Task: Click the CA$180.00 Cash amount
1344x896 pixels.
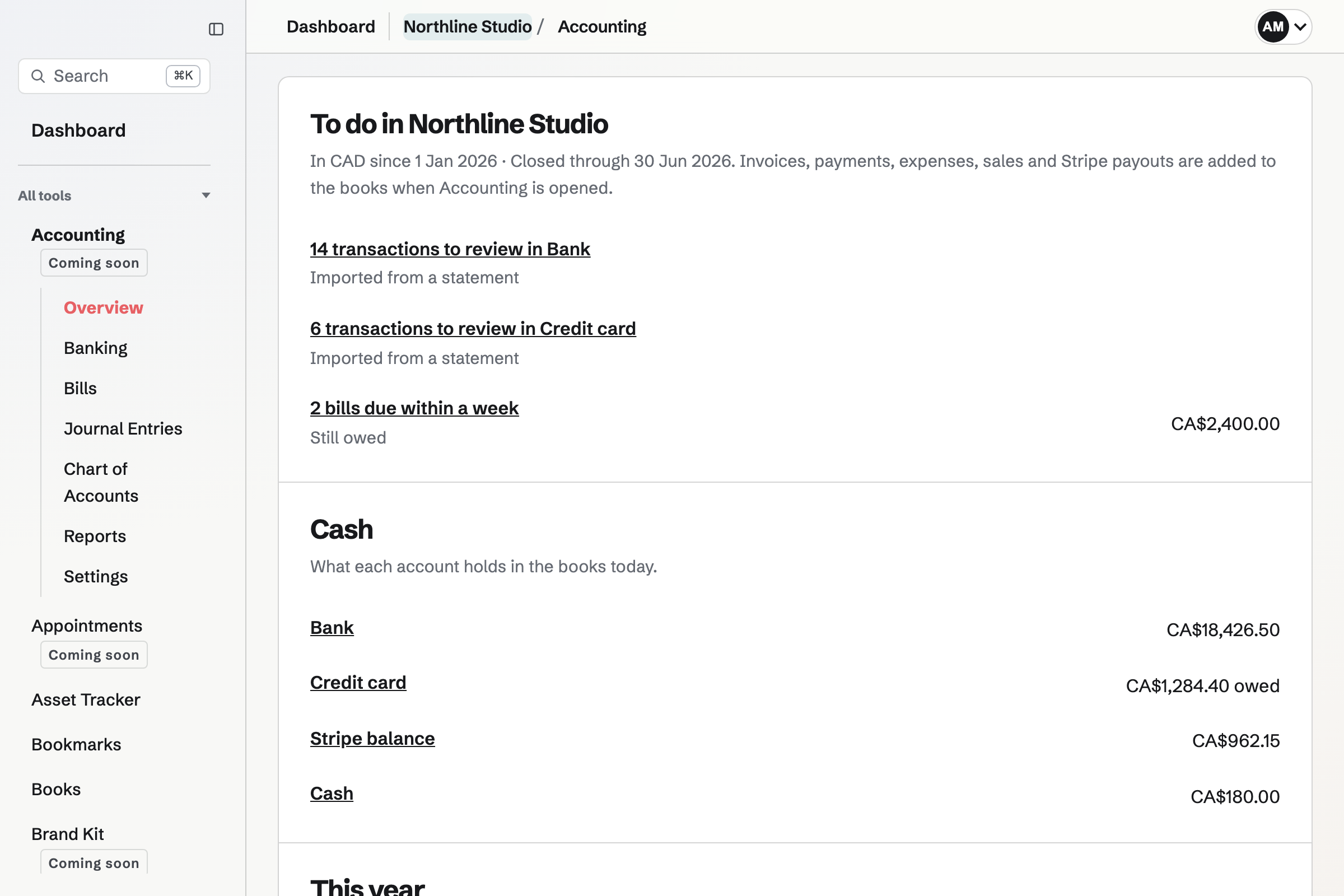Action: [1235, 796]
